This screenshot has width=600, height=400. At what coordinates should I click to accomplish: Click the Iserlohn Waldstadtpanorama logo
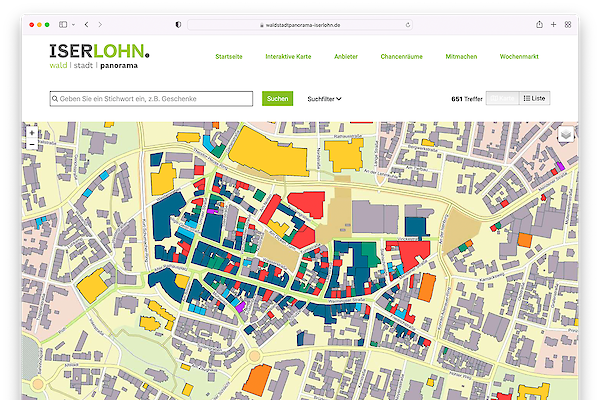[x=99, y=57]
